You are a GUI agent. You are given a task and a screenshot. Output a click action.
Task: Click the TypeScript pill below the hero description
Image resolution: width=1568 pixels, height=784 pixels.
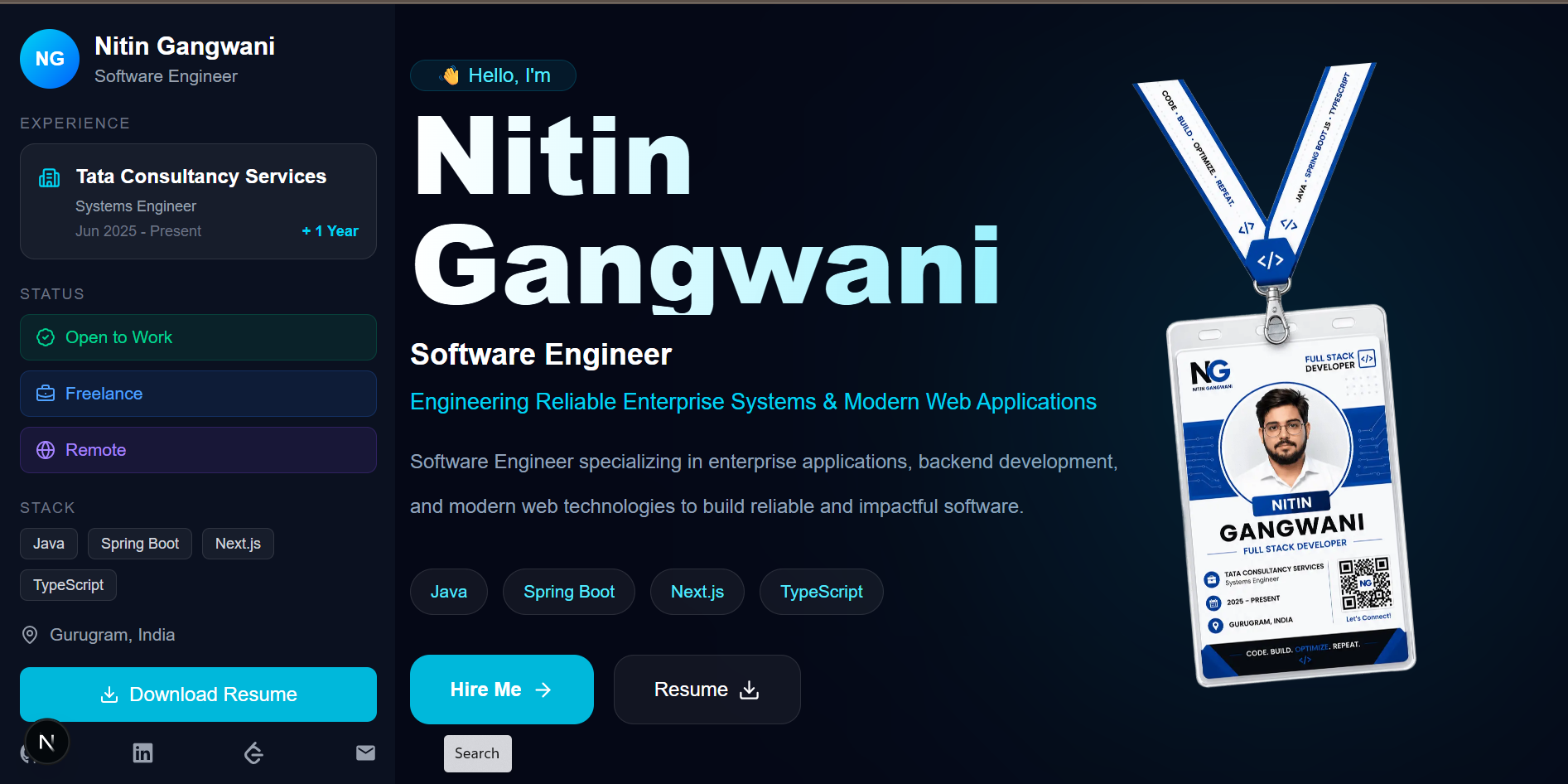pos(822,592)
